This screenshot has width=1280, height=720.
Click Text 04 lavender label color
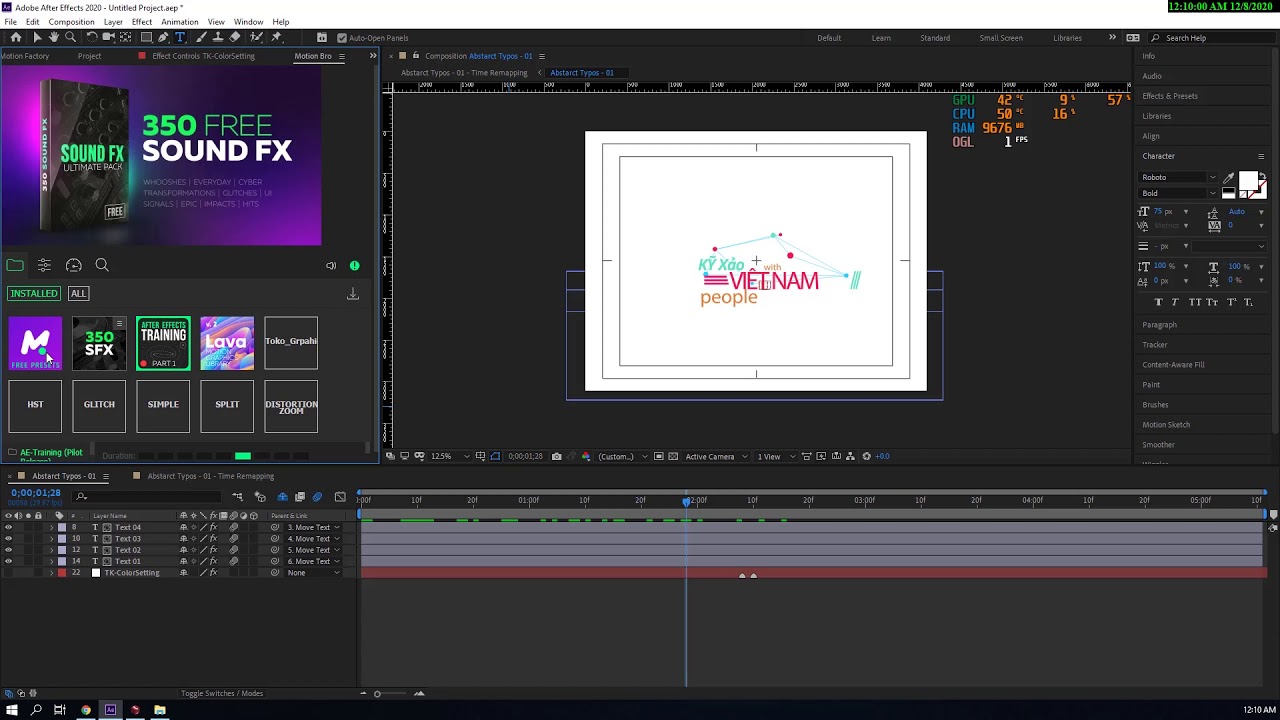coord(61,527)
